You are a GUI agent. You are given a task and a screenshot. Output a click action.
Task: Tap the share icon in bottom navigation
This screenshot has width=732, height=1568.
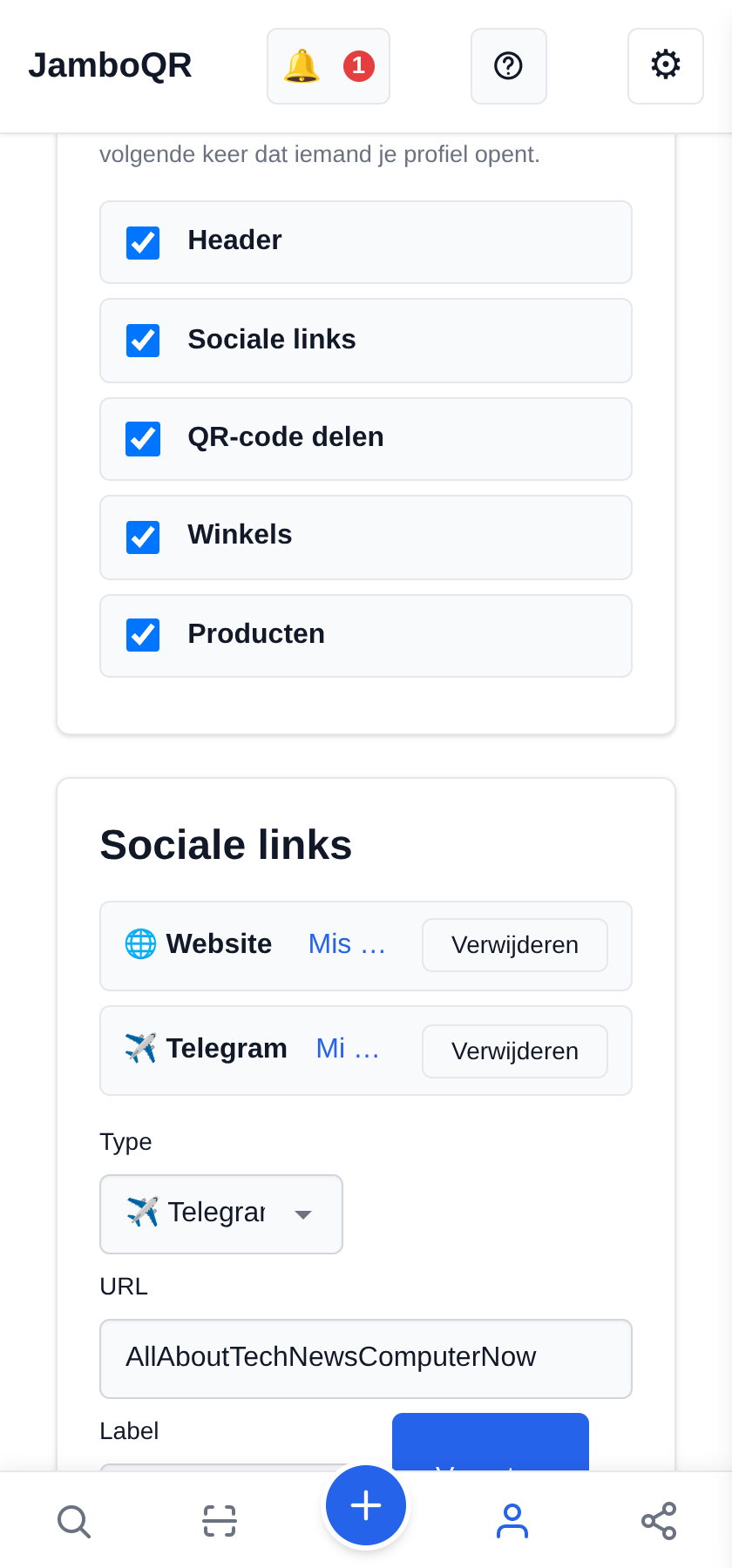659,1521
